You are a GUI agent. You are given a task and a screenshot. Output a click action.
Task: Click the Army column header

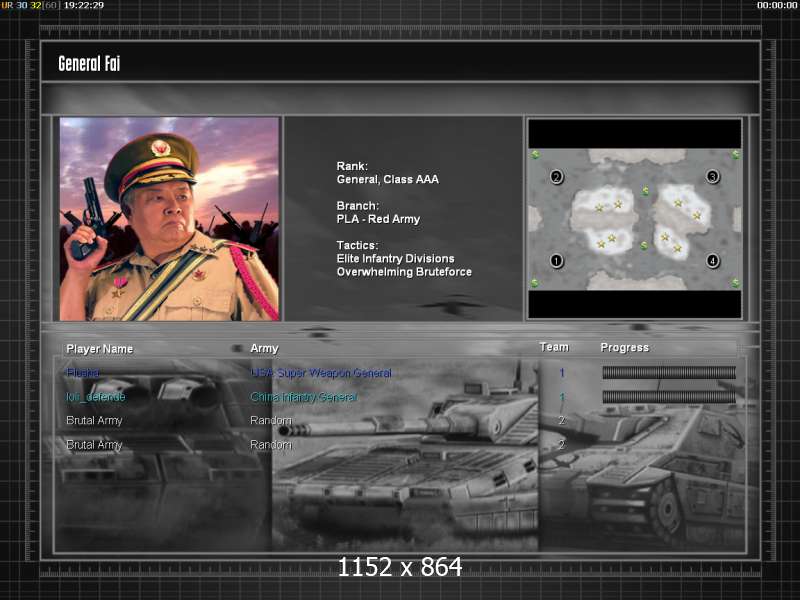(x=264, y=348)
